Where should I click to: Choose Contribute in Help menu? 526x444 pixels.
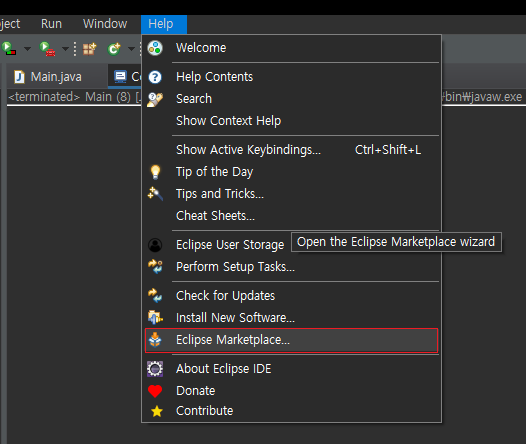[292, 411]
